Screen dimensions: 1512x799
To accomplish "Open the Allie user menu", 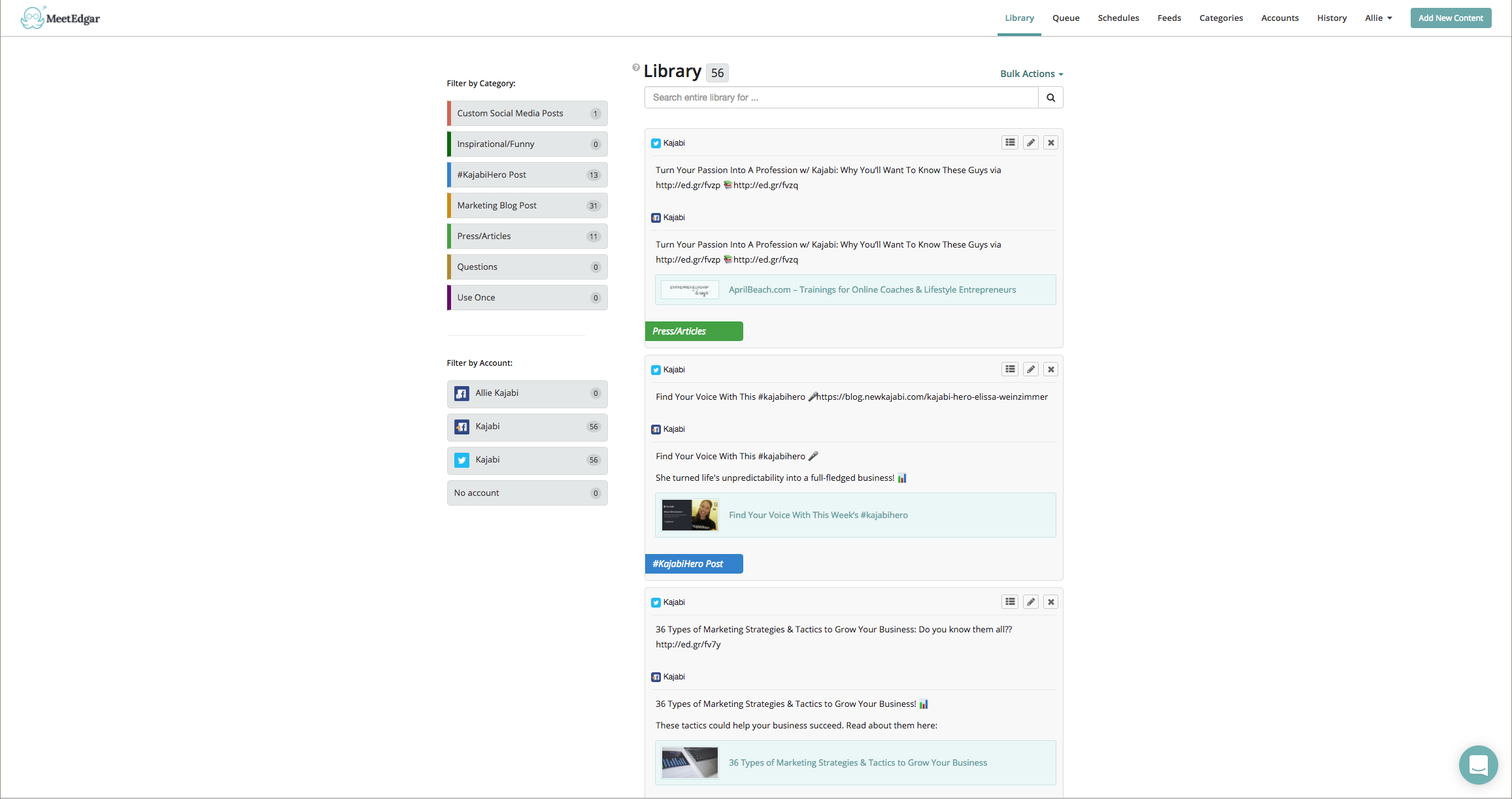I will coord(1378,18).
